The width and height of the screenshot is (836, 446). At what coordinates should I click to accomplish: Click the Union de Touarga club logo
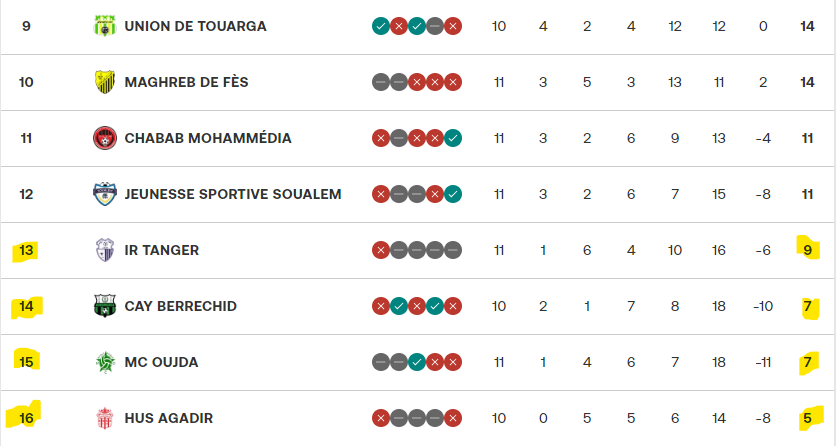[x=104, y=26]
